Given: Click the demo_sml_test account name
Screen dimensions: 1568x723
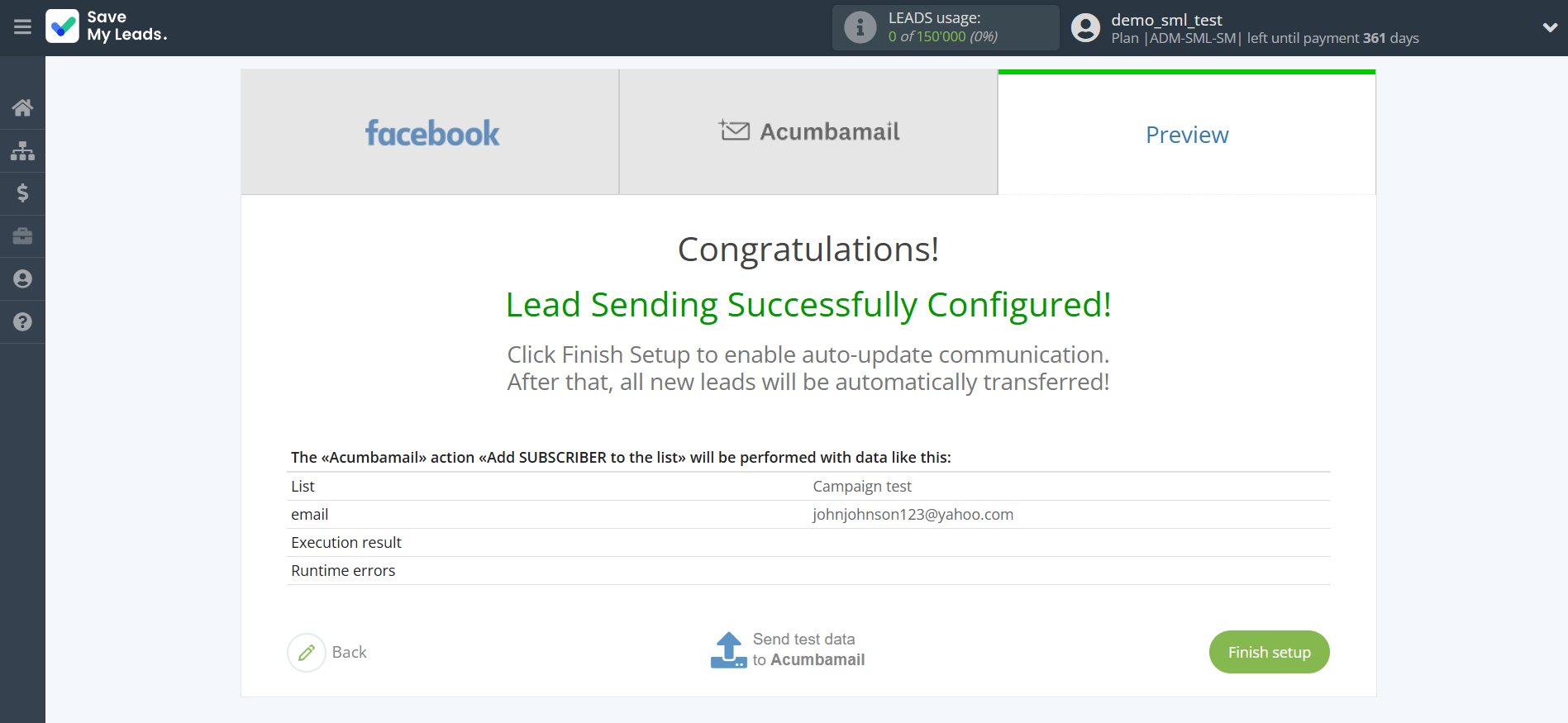Looking at the screenshot, I should (1166, 20).
